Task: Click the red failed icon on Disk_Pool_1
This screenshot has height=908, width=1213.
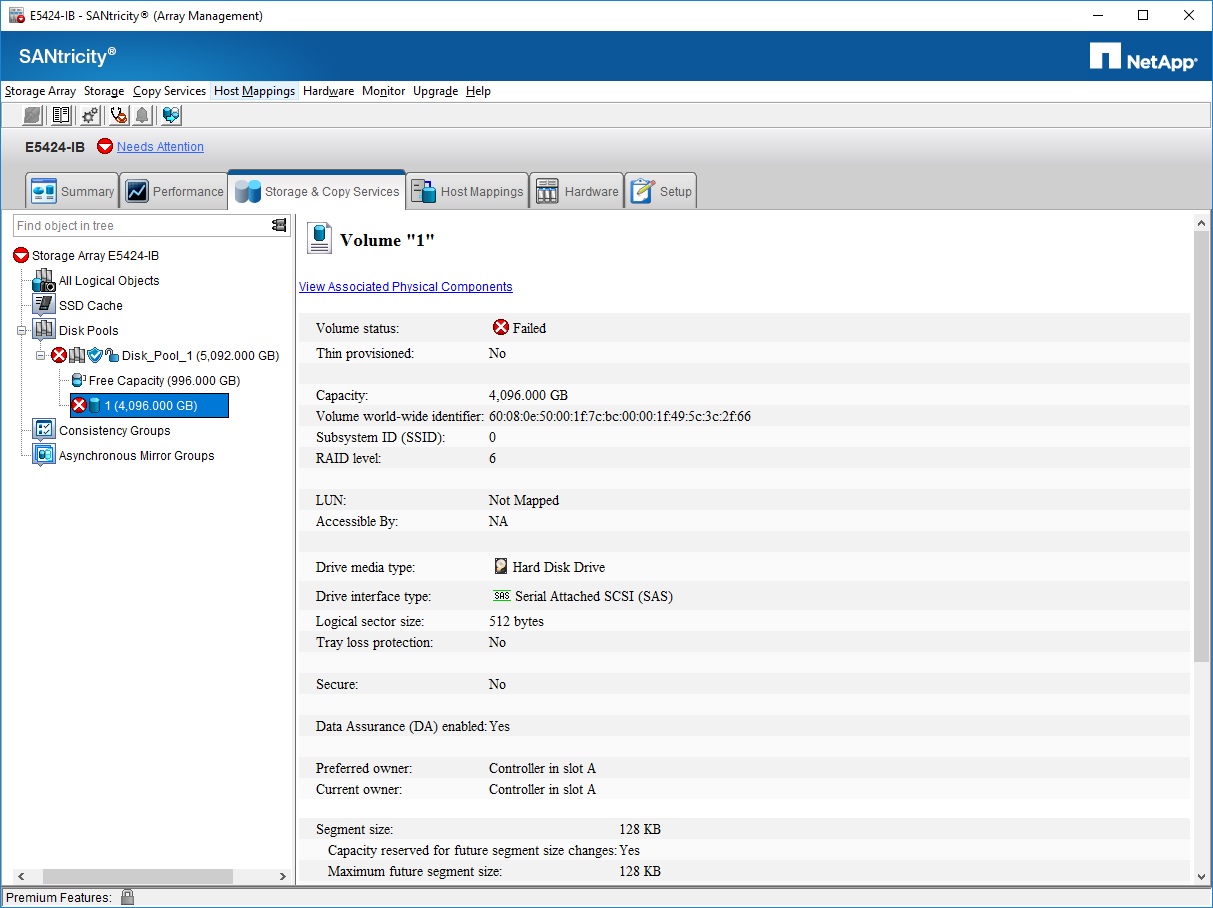Action: click(x=59, y=356)
